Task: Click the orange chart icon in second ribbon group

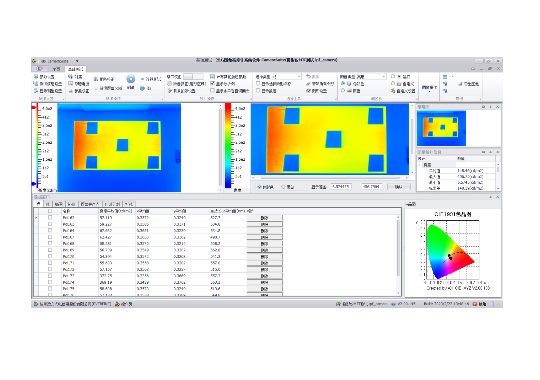Action: tap(70, 91)
